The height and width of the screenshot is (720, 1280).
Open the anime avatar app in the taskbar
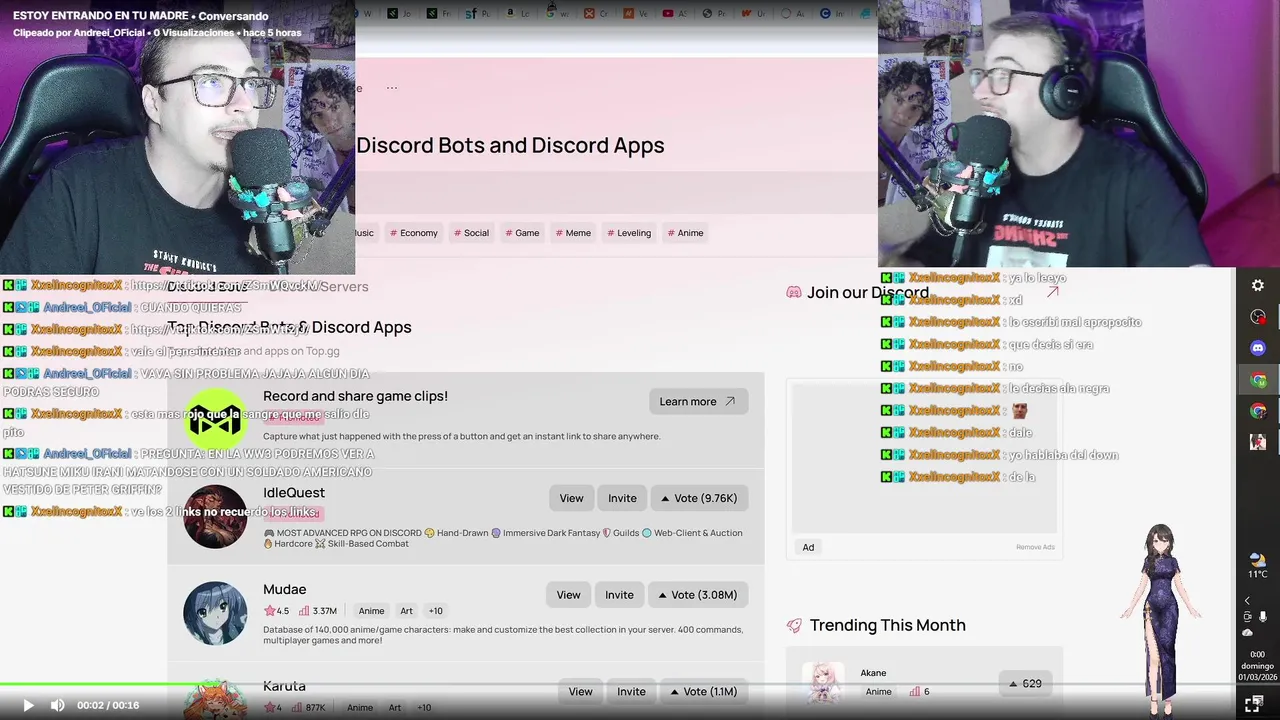pos(1258,441)
